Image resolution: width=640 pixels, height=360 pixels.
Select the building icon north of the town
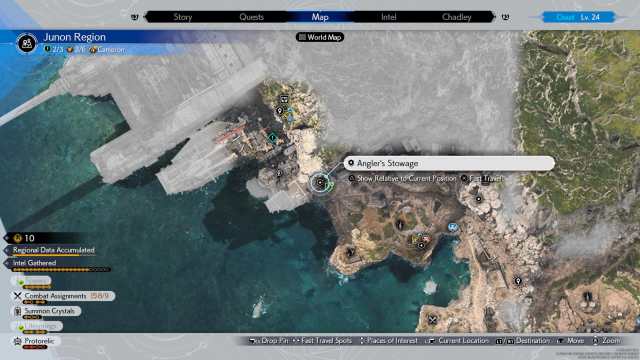pyautogui.click(x=284, y=99)
